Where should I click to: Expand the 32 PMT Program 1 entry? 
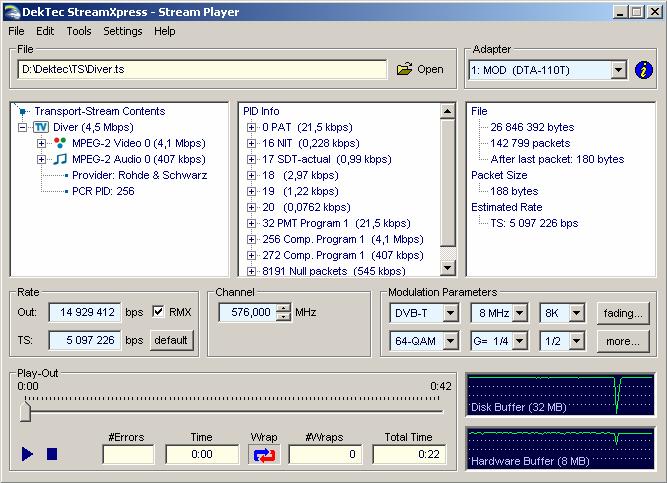click(x=251, y=223)
